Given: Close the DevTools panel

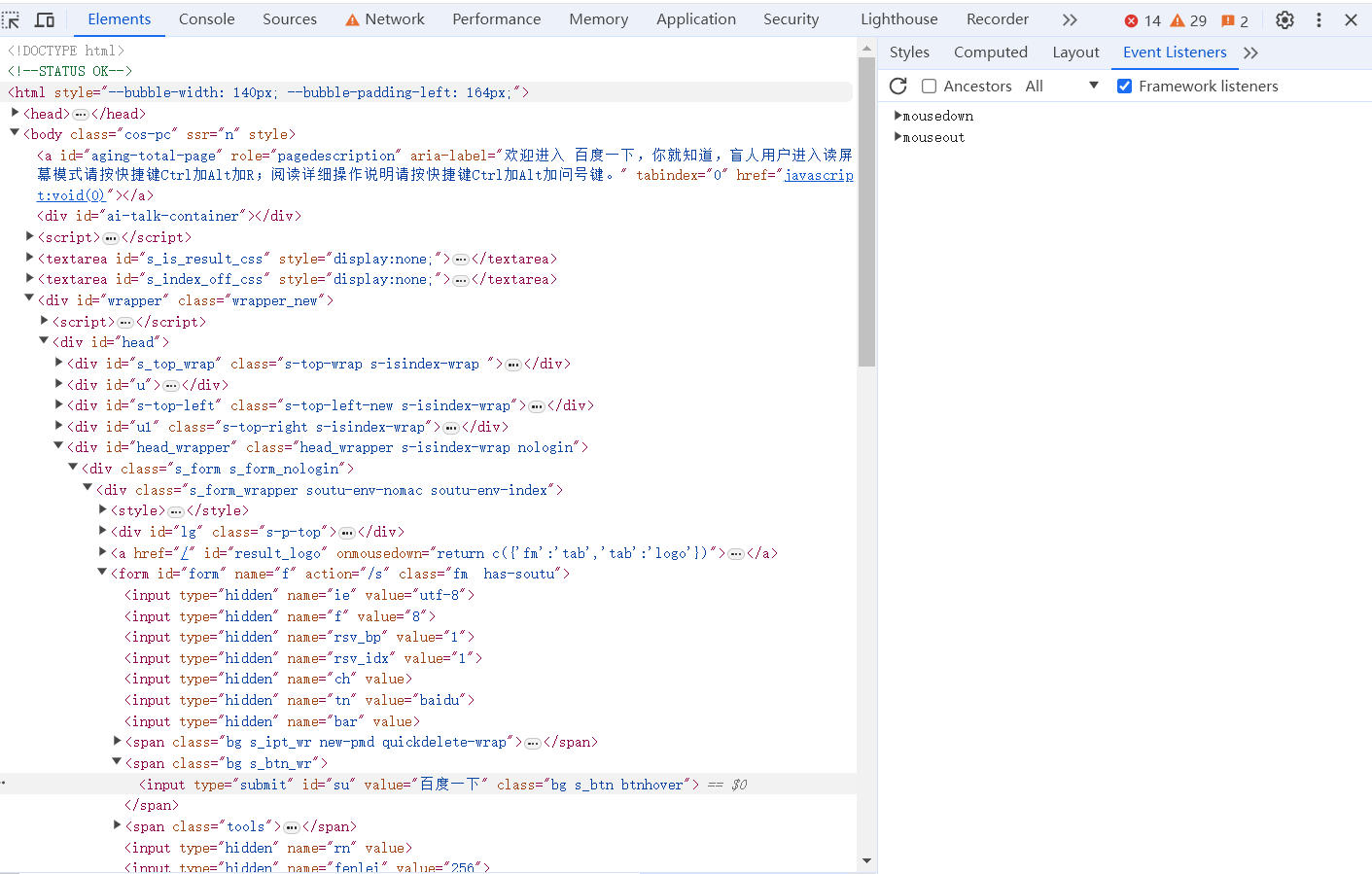Looking at the screenshot, I should (1351, 19).
